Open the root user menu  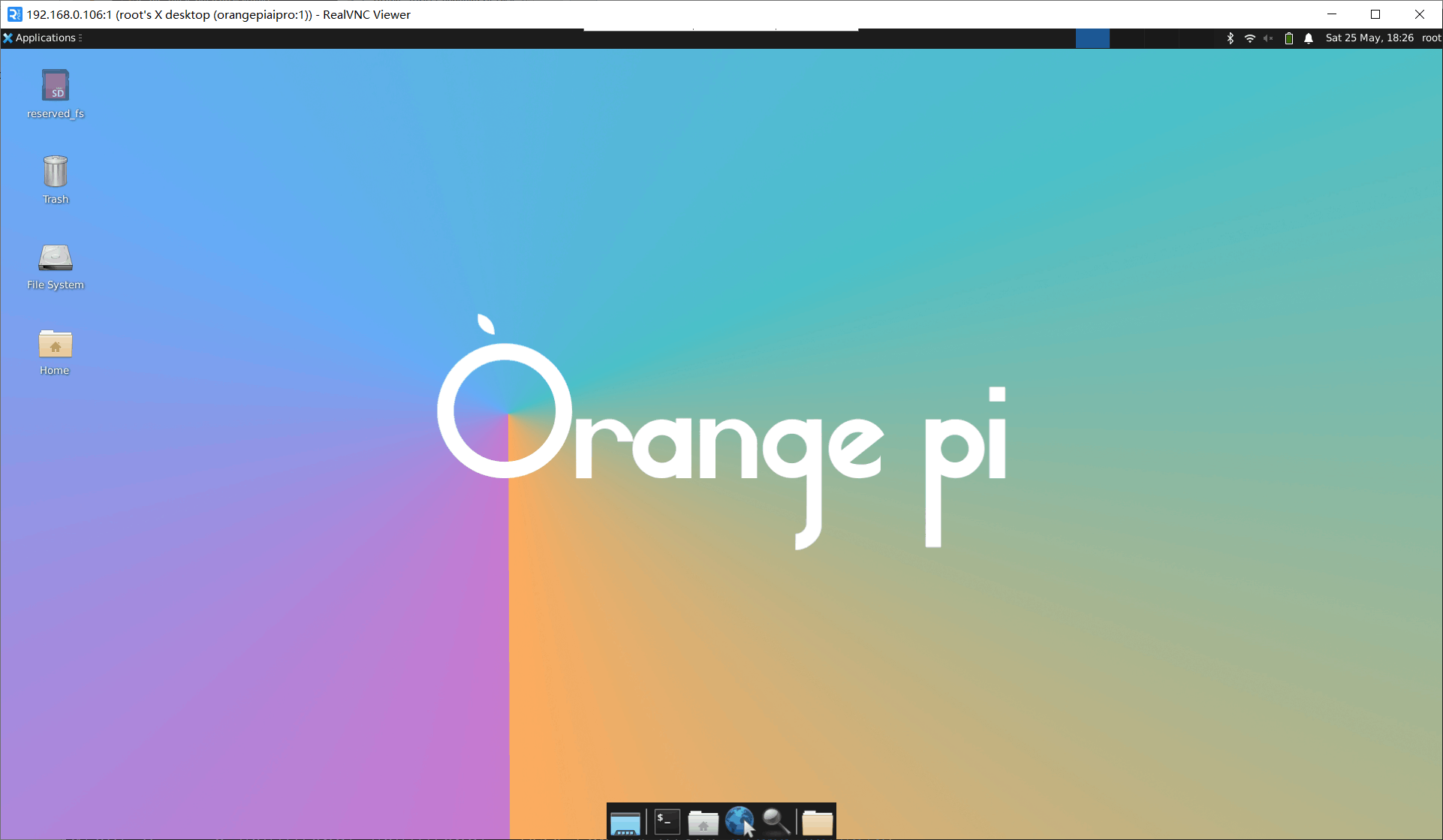[x=1431, y=38]
